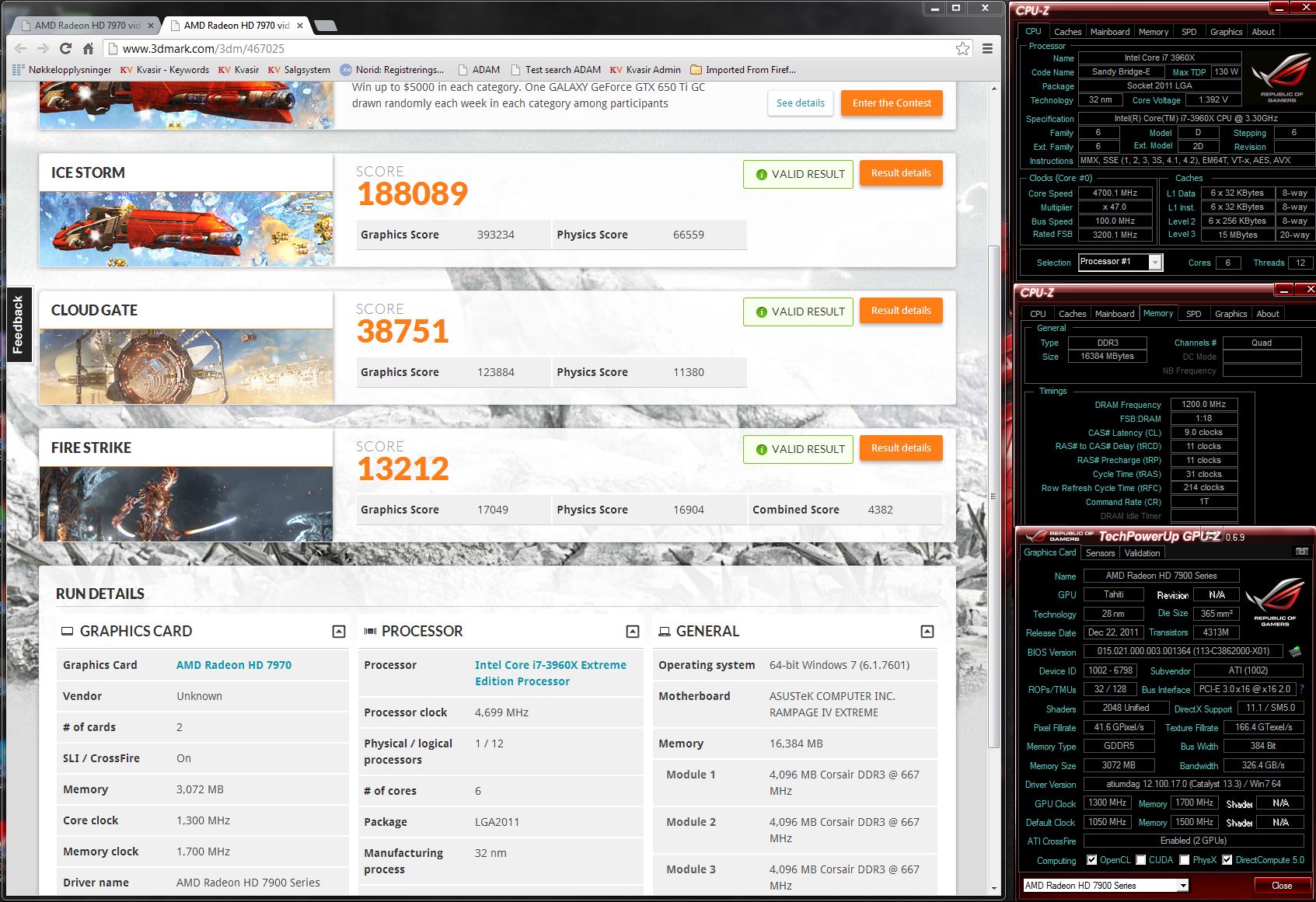Switch to Caches tab in top CPU-Z
The height and width of the screenshot is (902, 1316).
(1067, 32)
